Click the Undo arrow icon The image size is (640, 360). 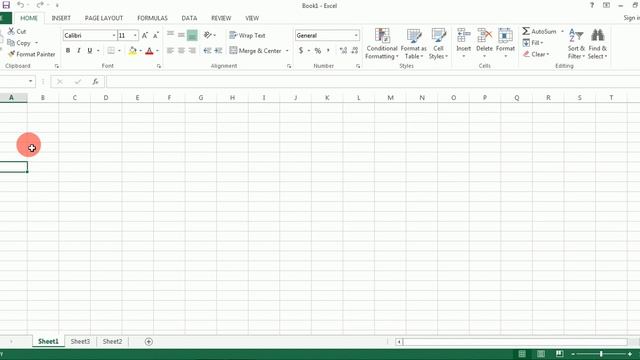20,5
